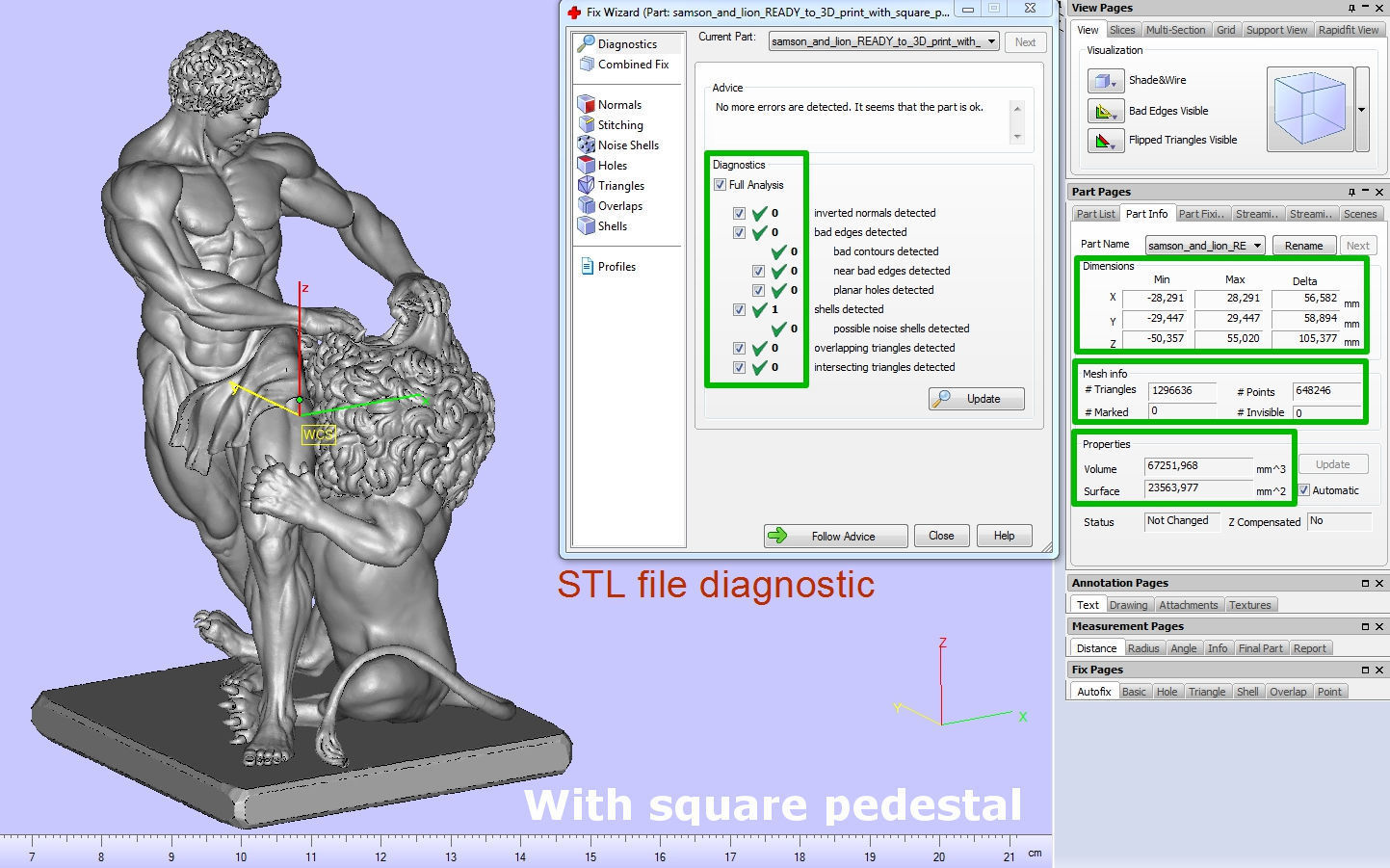The width and height of the screenshot is (1390, 868).
Task: Click the 3D view cube thumbnail
Action: (1309, 110)
